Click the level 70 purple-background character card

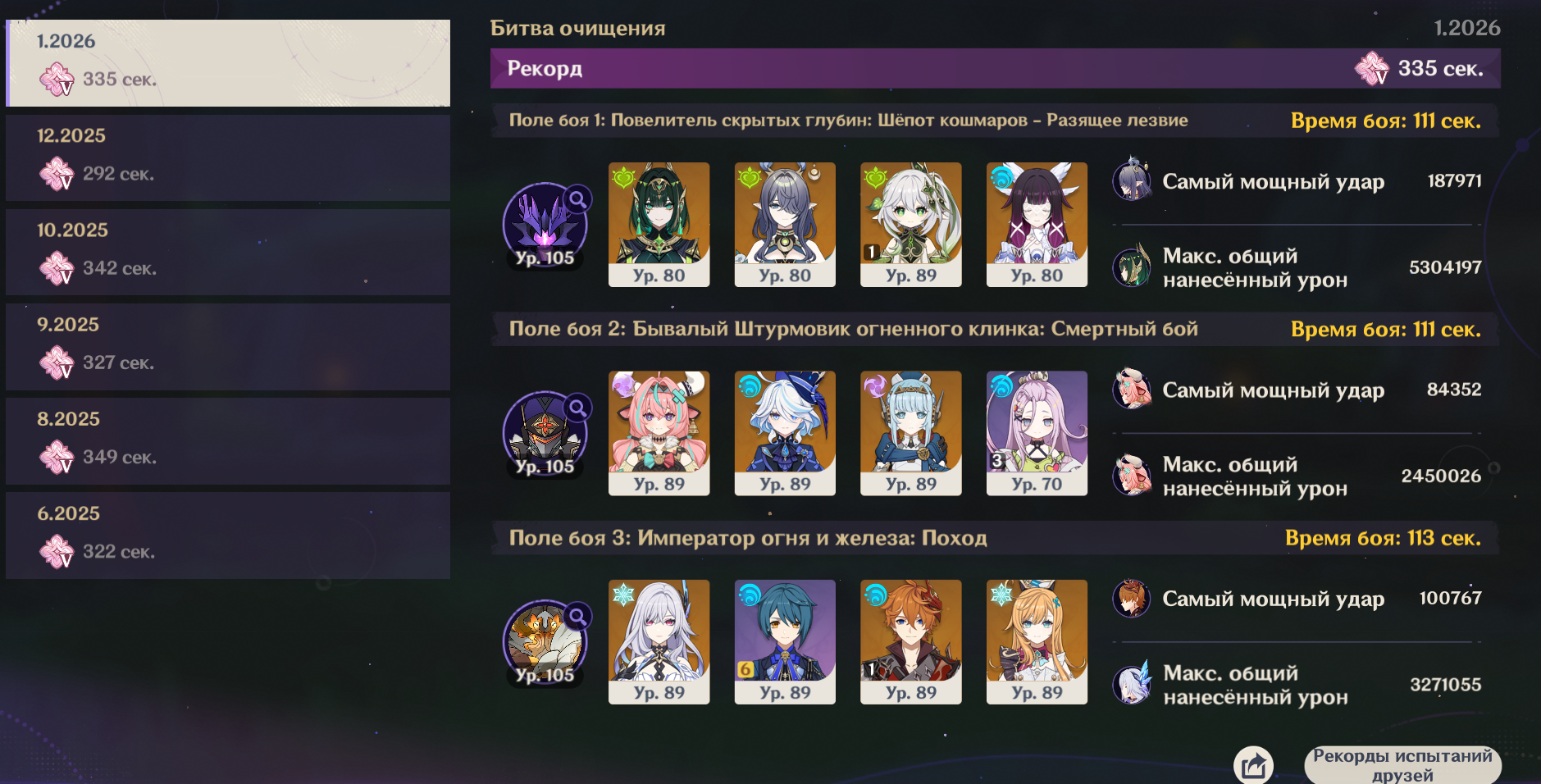(1037, 433)
